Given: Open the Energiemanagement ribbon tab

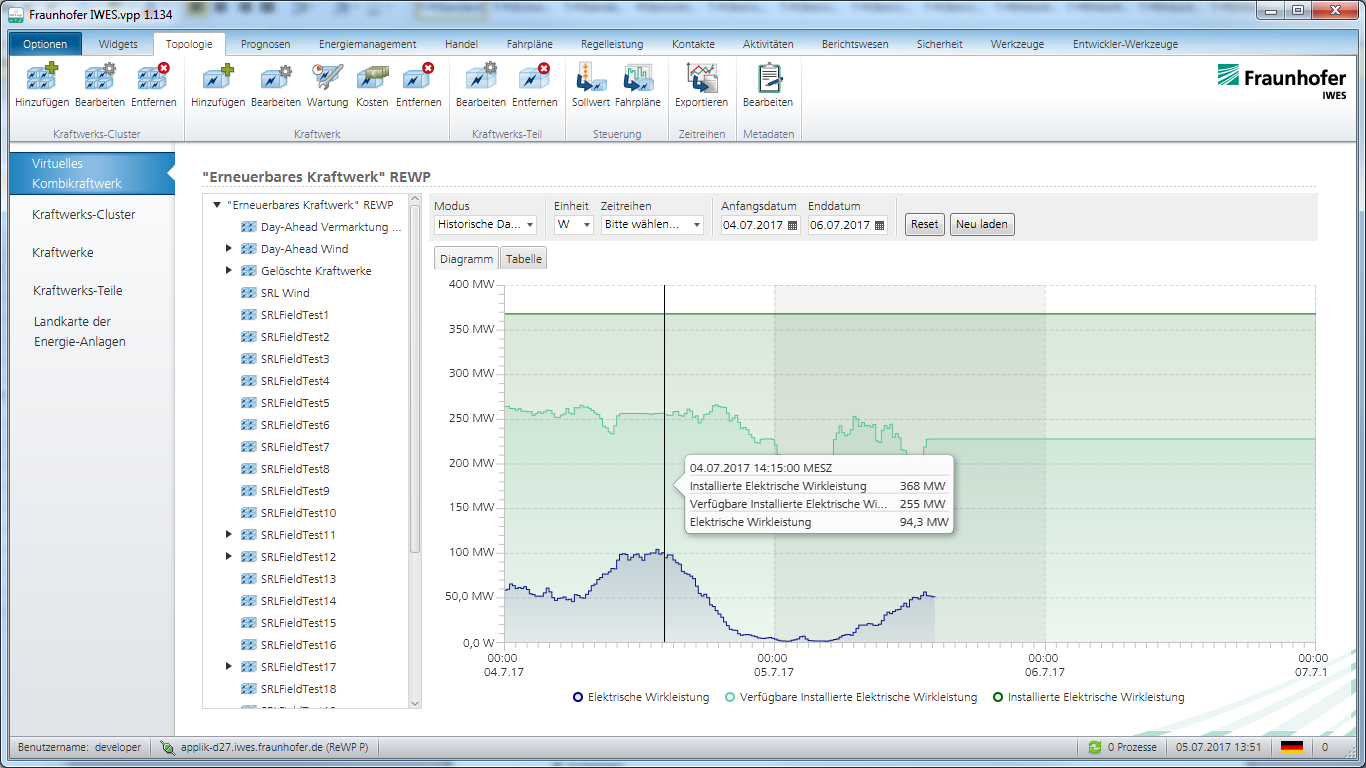Looking at the screenshot, I should pyautogui.click(x=368, y=44).
